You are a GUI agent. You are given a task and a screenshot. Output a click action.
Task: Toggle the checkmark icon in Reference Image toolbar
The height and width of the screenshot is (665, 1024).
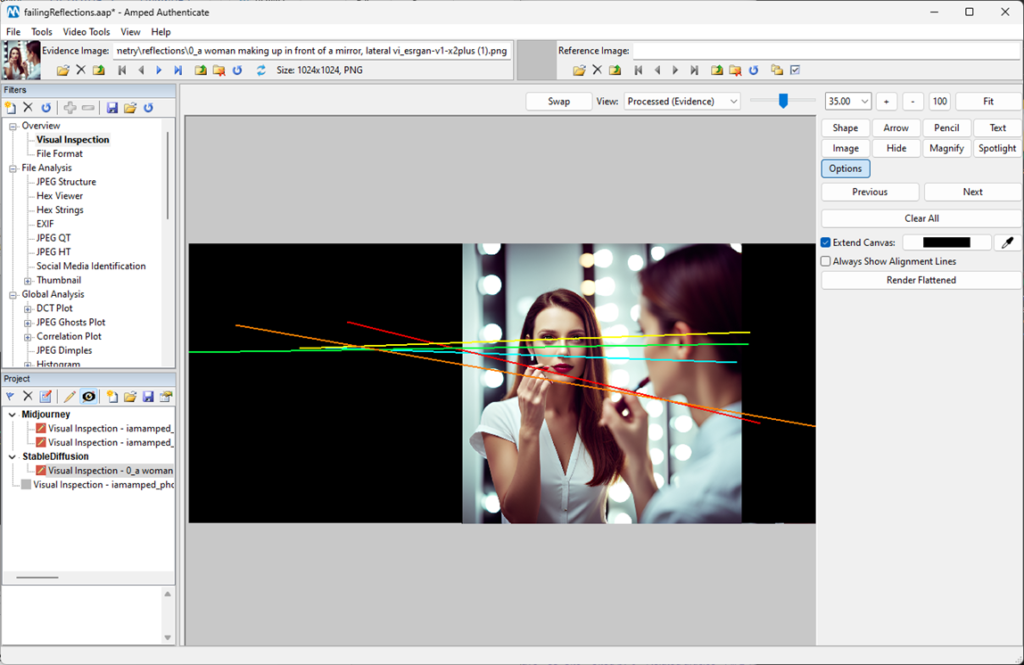[x=795, y=70]
